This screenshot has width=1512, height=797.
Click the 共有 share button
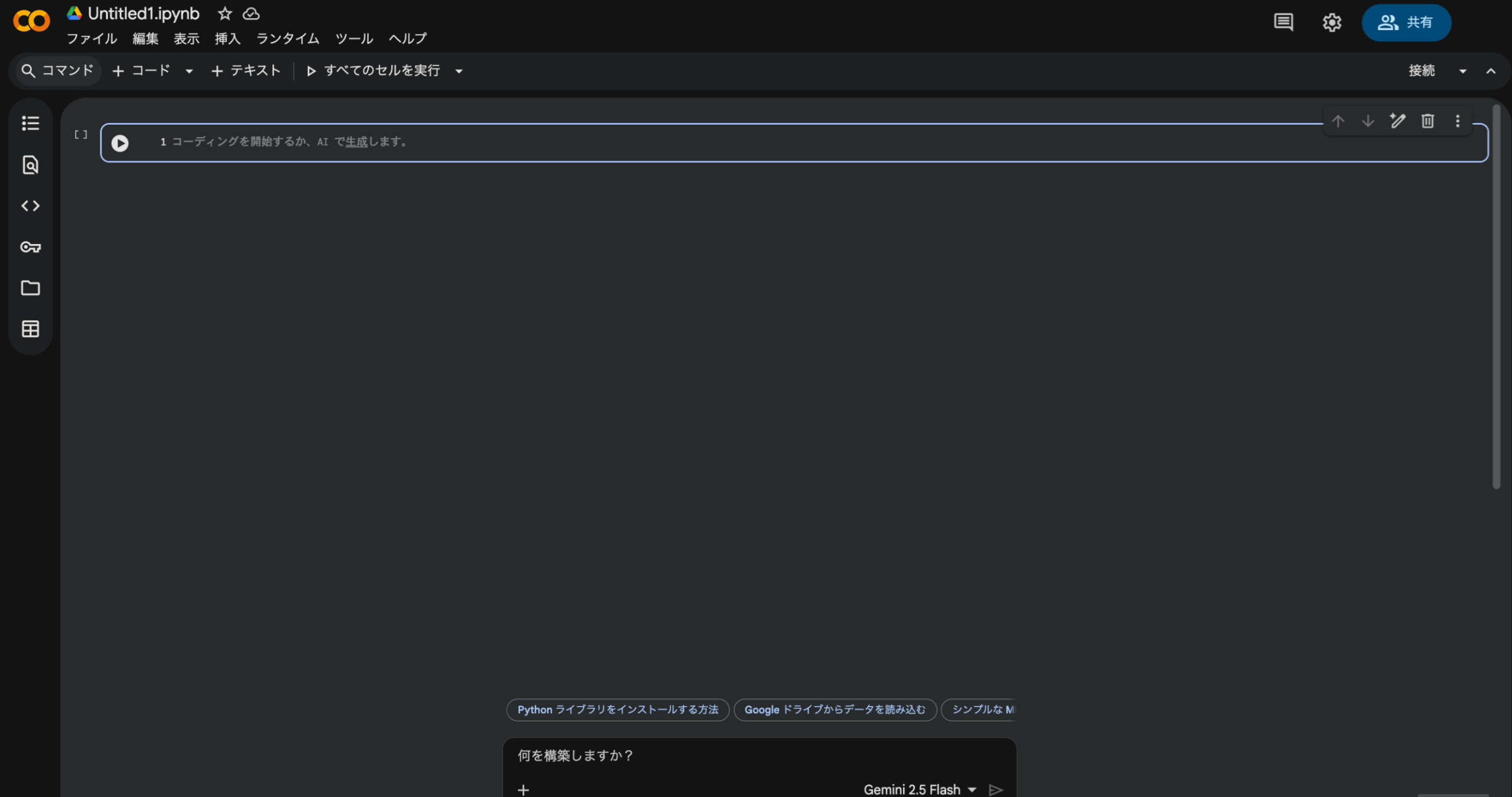[x=1406, y=22]
